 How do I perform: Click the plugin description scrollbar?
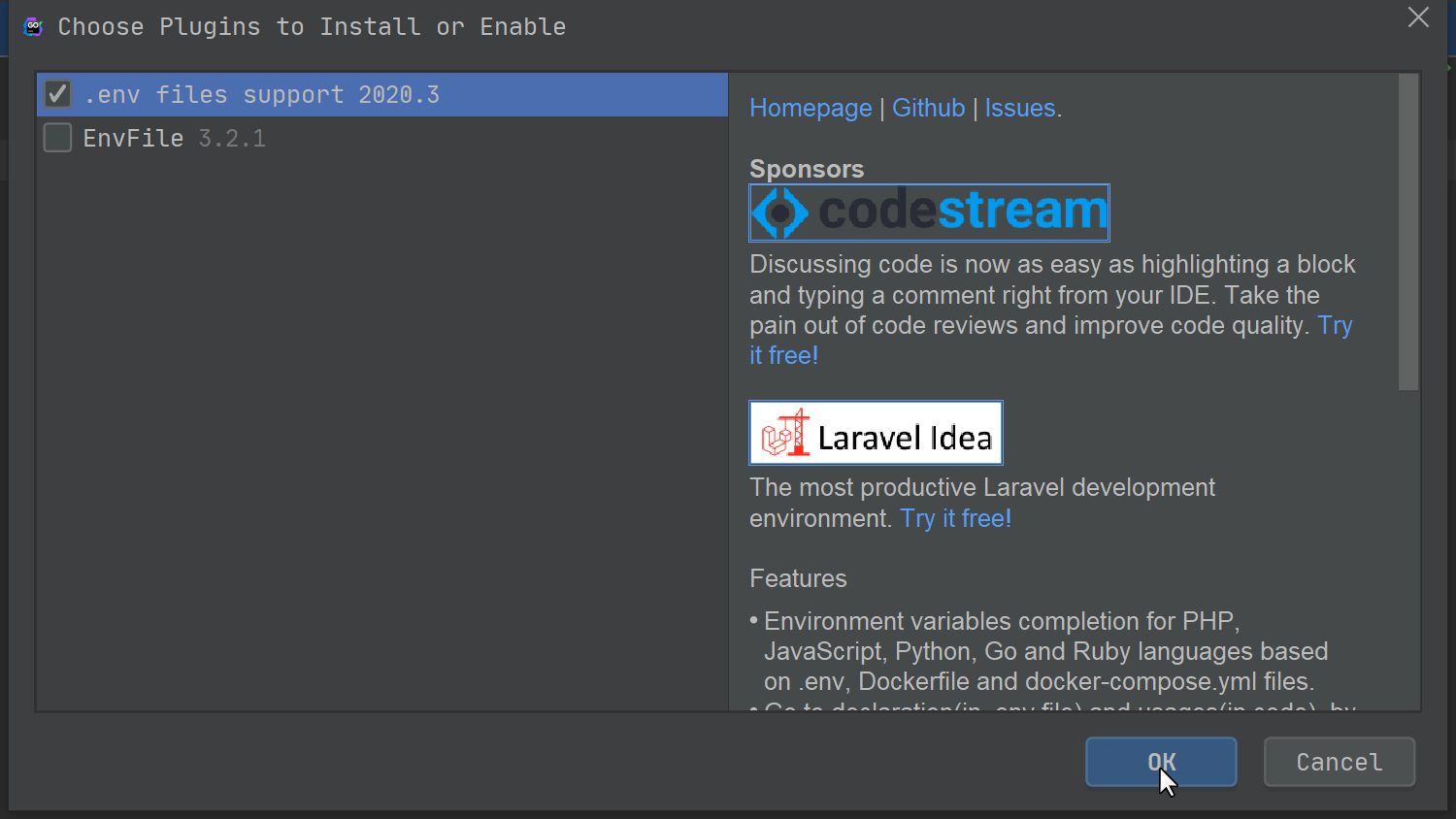click(x=1408, y=233)
